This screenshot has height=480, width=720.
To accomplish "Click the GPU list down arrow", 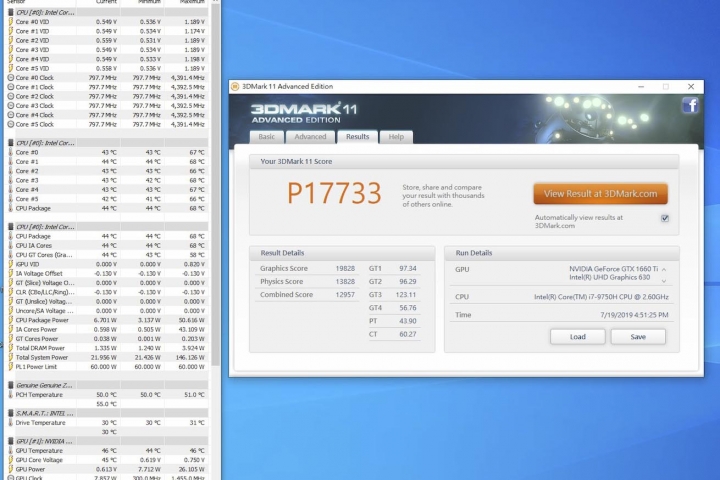I will click(664, 281).
